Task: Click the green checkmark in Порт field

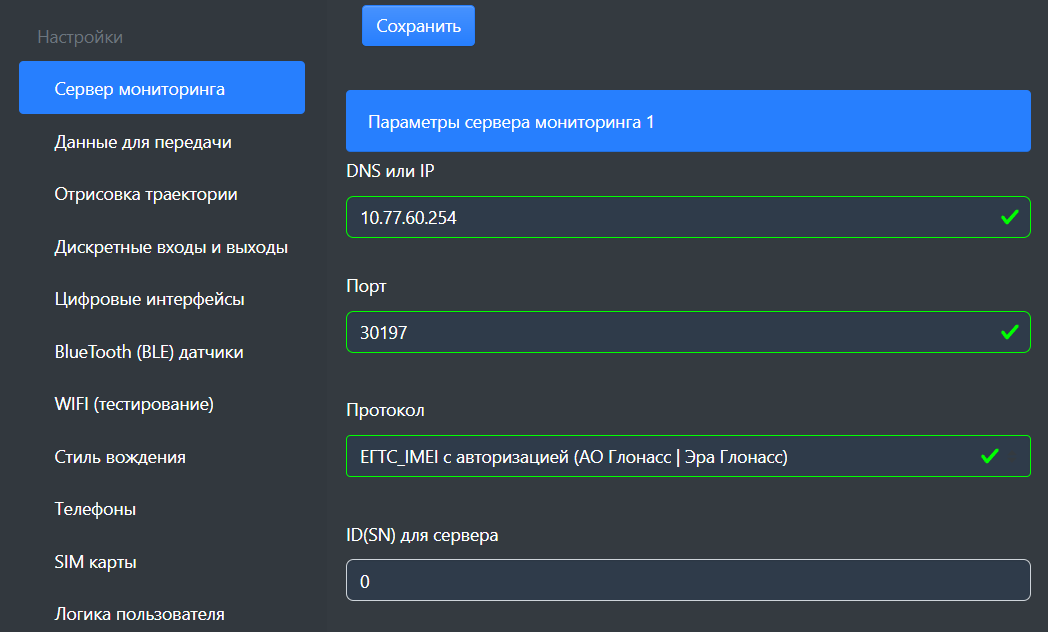Action: point(1009,332)
